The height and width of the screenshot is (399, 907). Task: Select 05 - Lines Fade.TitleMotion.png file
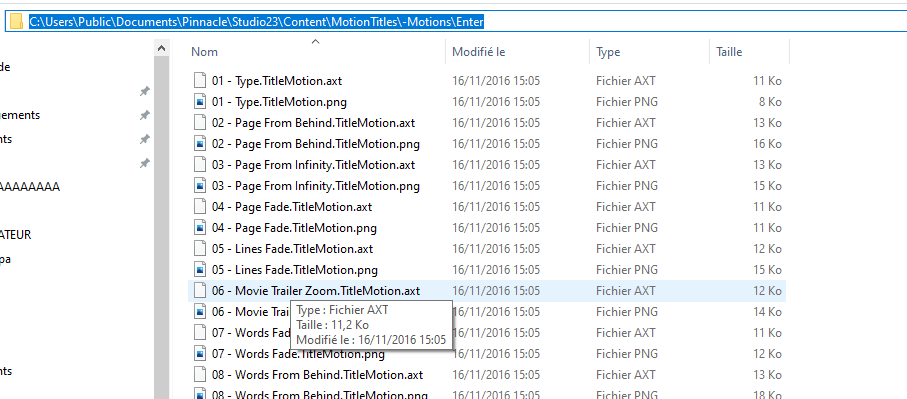[x=294, y=270]
